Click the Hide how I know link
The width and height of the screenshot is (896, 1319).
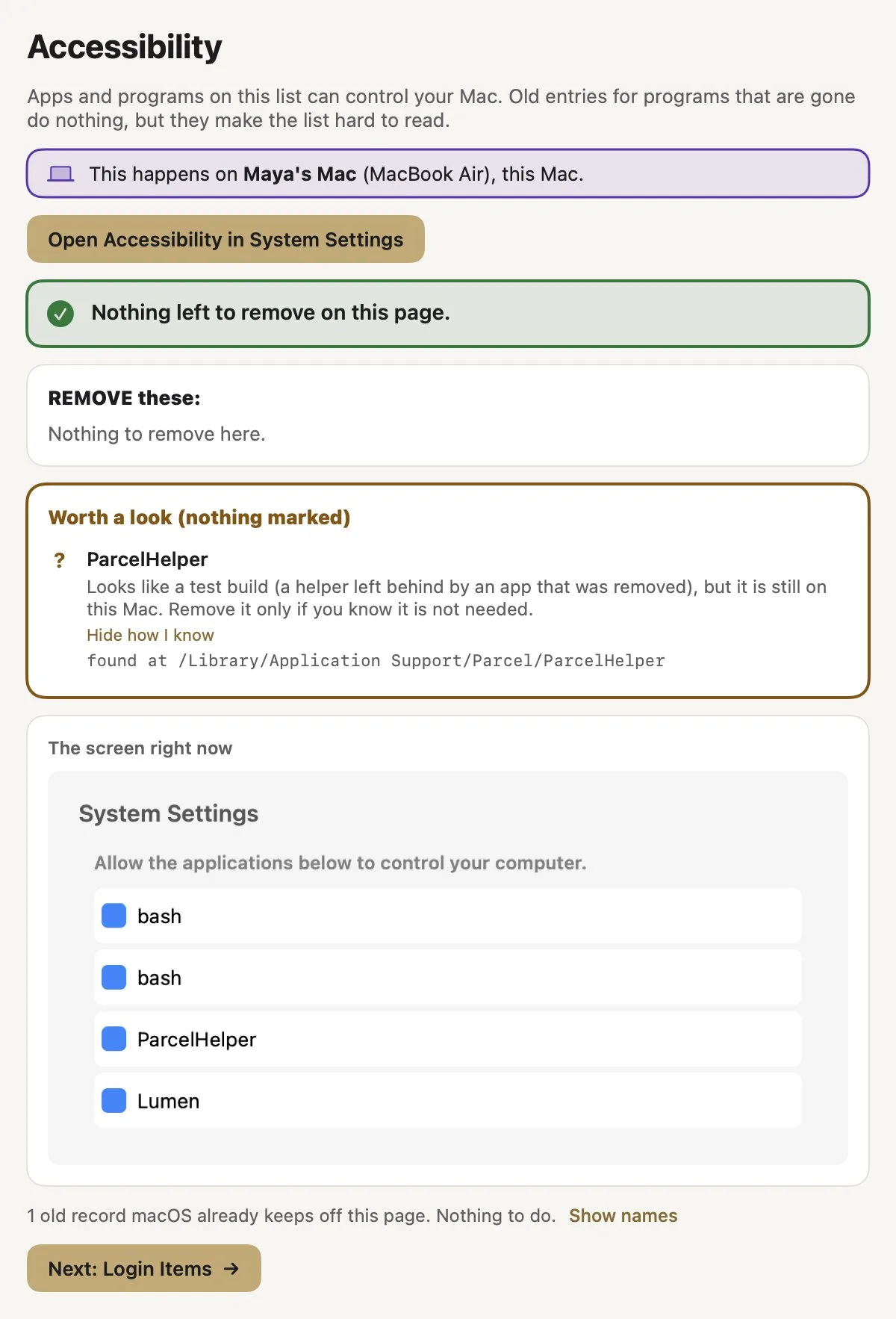pyautogui.click(x=150, y=635)
